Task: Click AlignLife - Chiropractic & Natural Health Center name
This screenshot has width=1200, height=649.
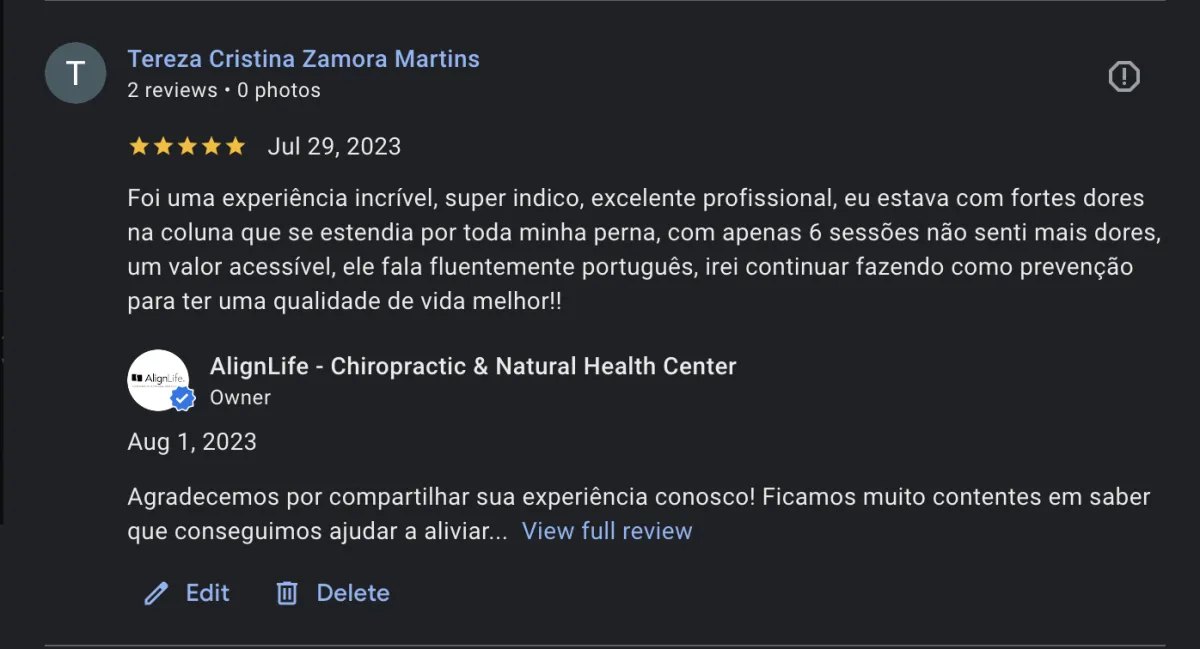Action: click(x=472, y=366)
